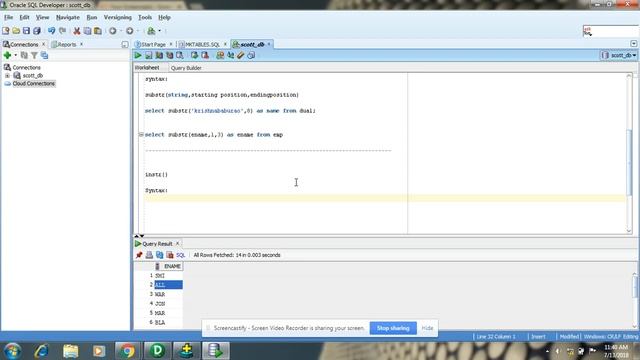
Task: Minimize the Connections panel with its minimize button
Action: (125, 44)
